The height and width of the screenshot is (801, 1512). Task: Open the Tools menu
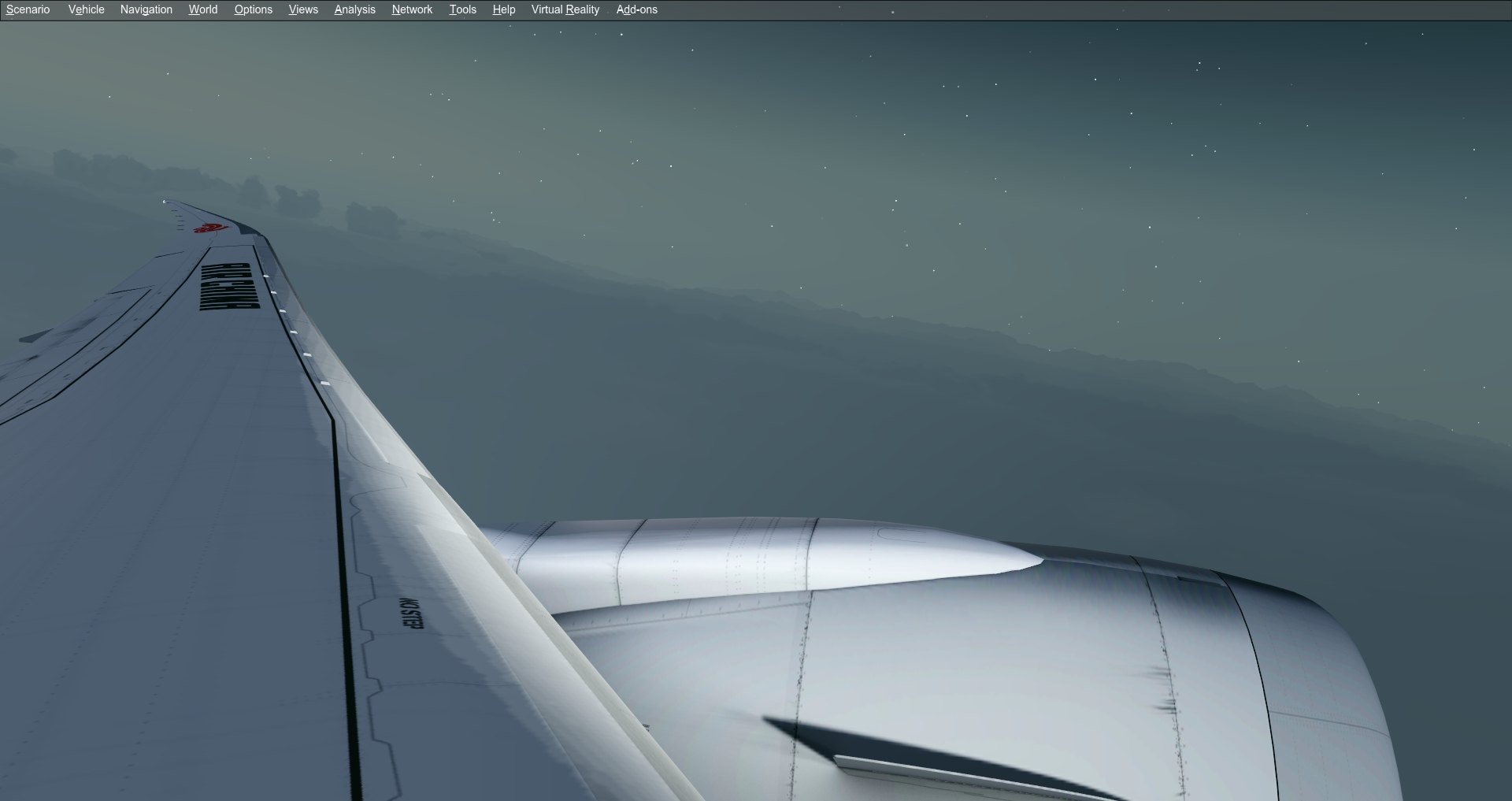tap(462, 9)
